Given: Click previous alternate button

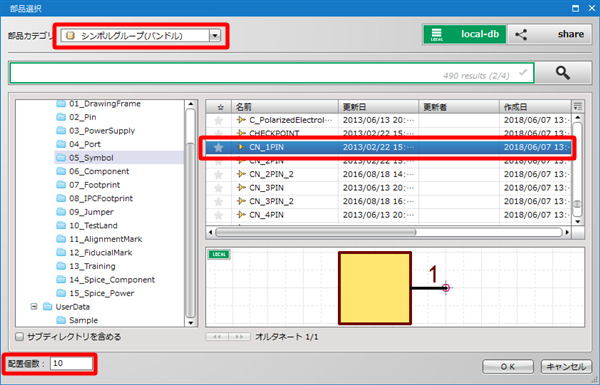Looking at the screenshot, I should pyautogui.click(x=217, y=337).
